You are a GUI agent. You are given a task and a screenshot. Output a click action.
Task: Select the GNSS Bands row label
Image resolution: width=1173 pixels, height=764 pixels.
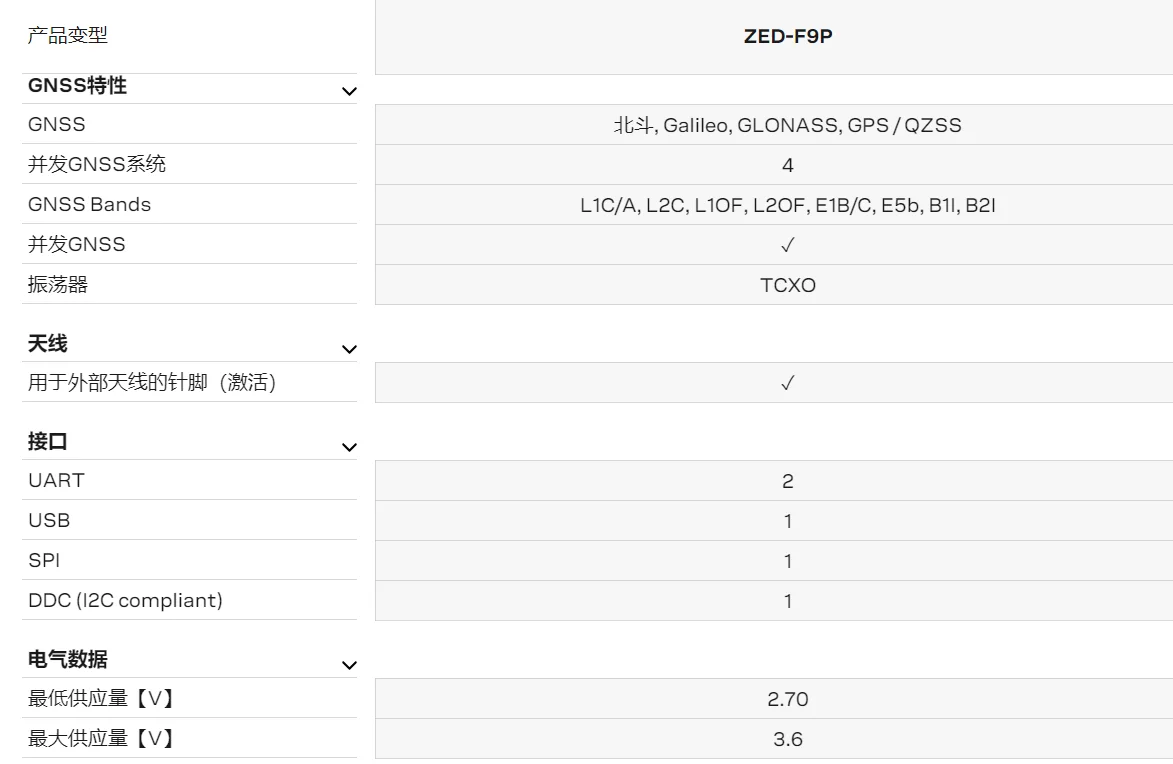pos(89,204)
